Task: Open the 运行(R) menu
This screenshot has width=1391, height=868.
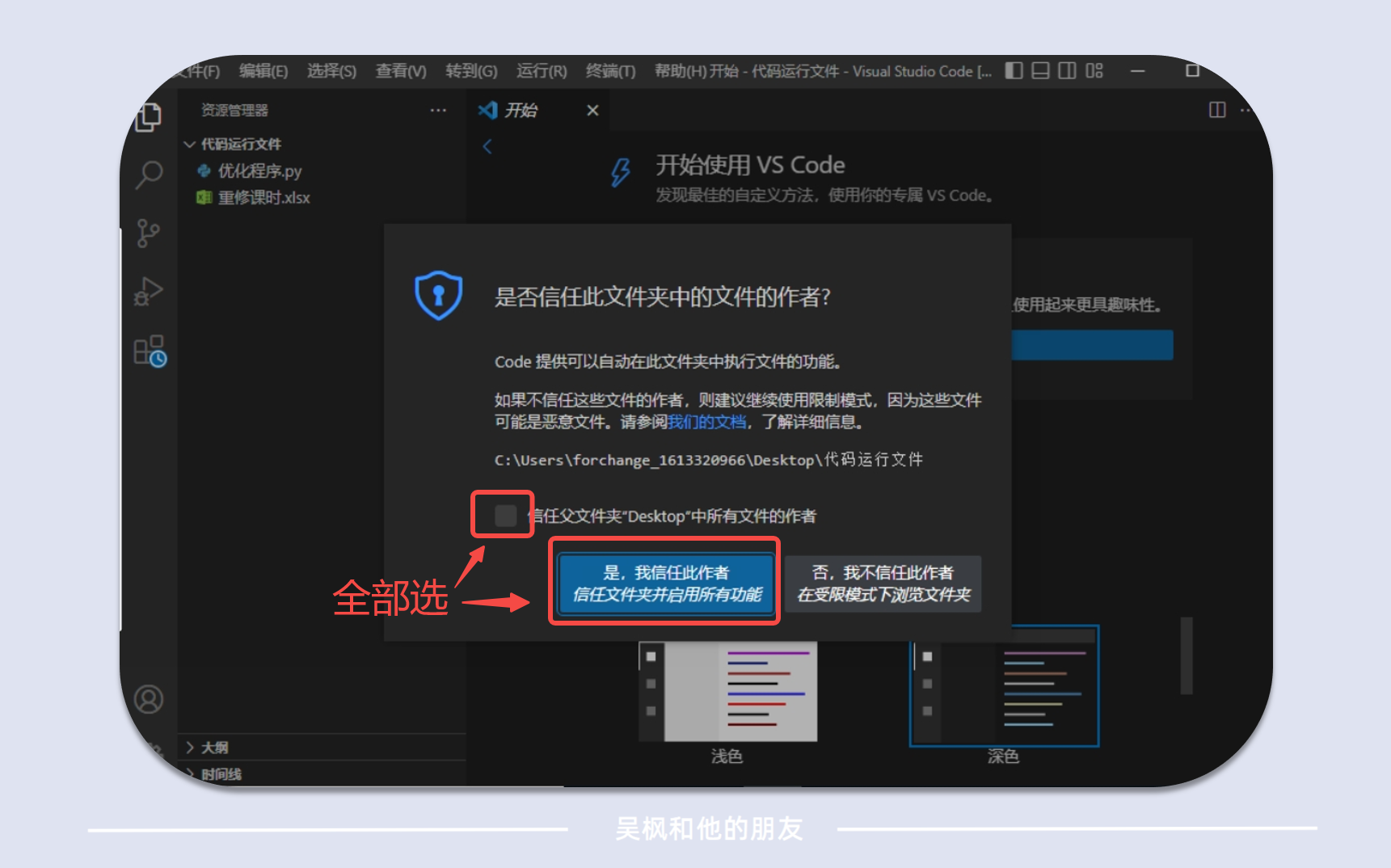Action: tap(542, 71)
